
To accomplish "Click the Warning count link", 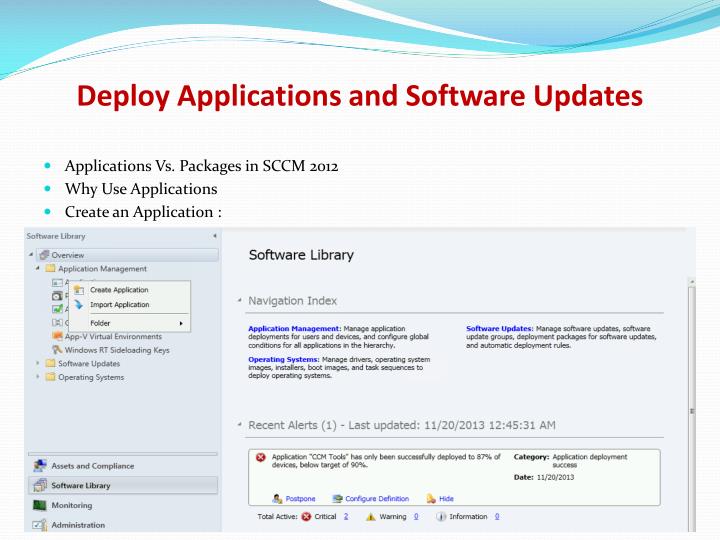I will pyautogui.click(x=416, y=517).
